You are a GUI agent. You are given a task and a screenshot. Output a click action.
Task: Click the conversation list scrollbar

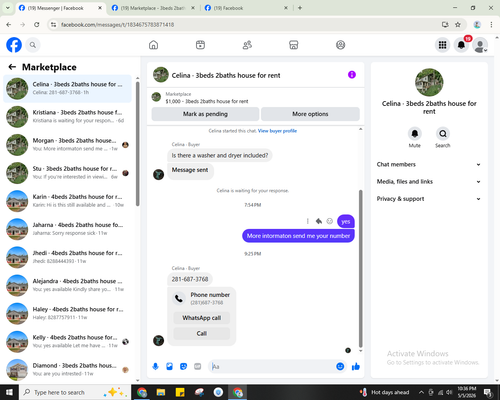click(x=137, y=143)
